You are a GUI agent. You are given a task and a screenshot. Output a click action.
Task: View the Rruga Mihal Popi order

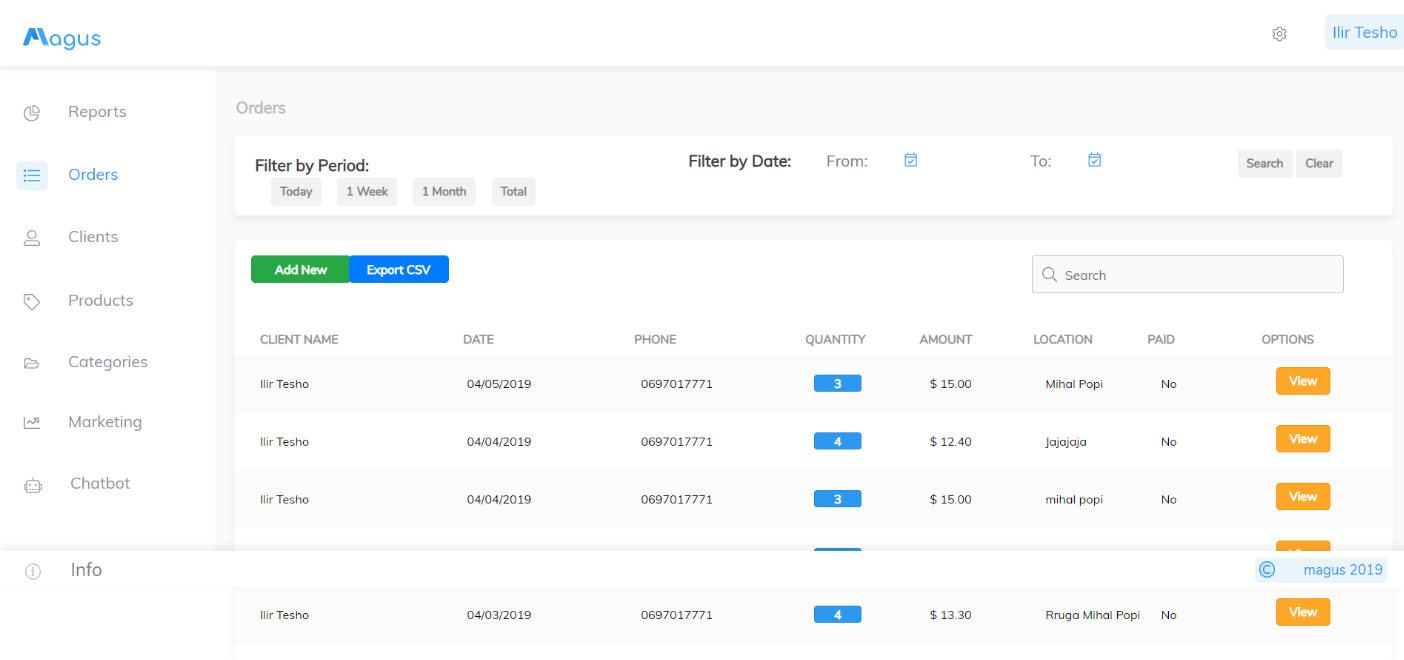(x=1303, y=612)
